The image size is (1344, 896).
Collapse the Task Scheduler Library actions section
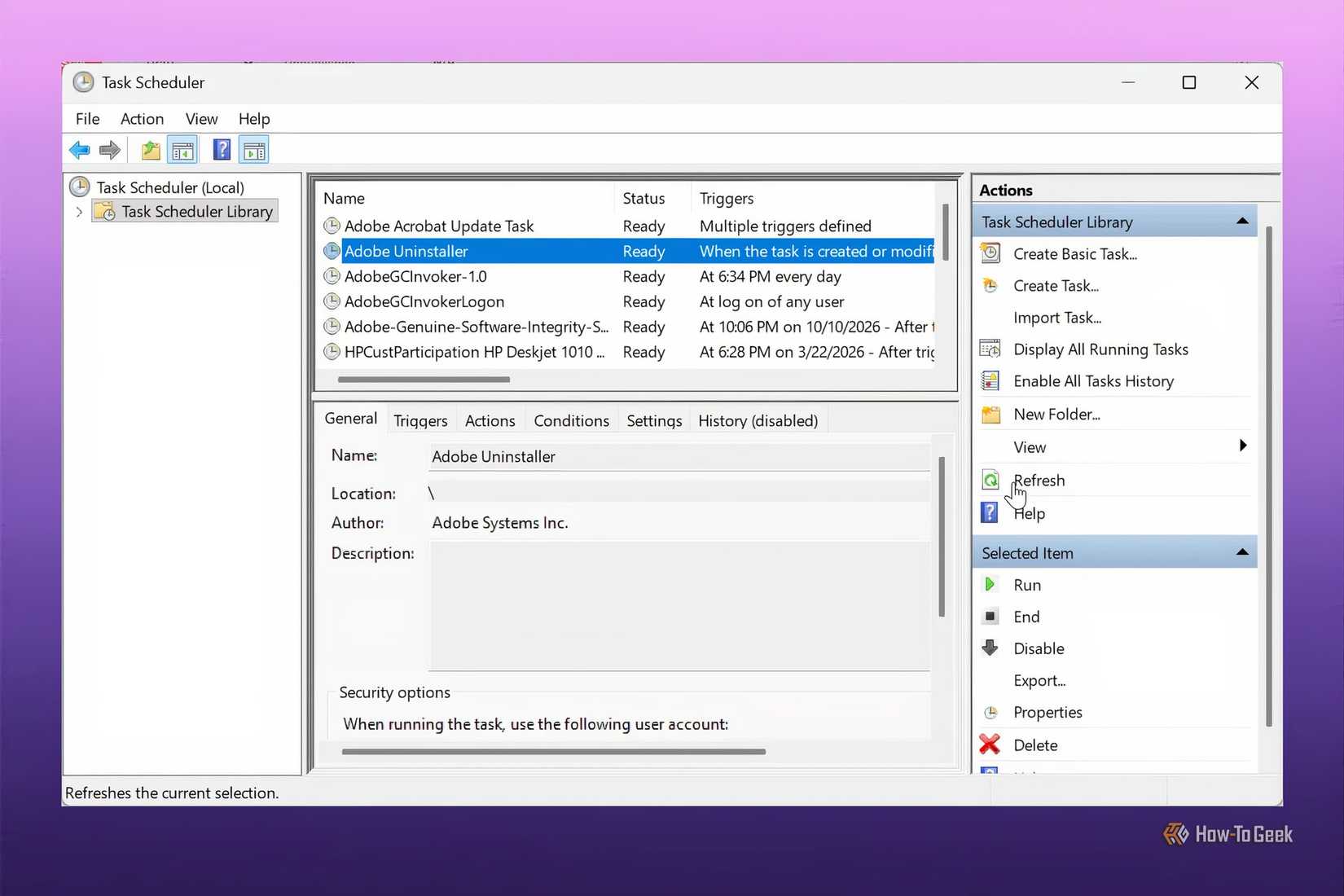(x=1242, y=222)
